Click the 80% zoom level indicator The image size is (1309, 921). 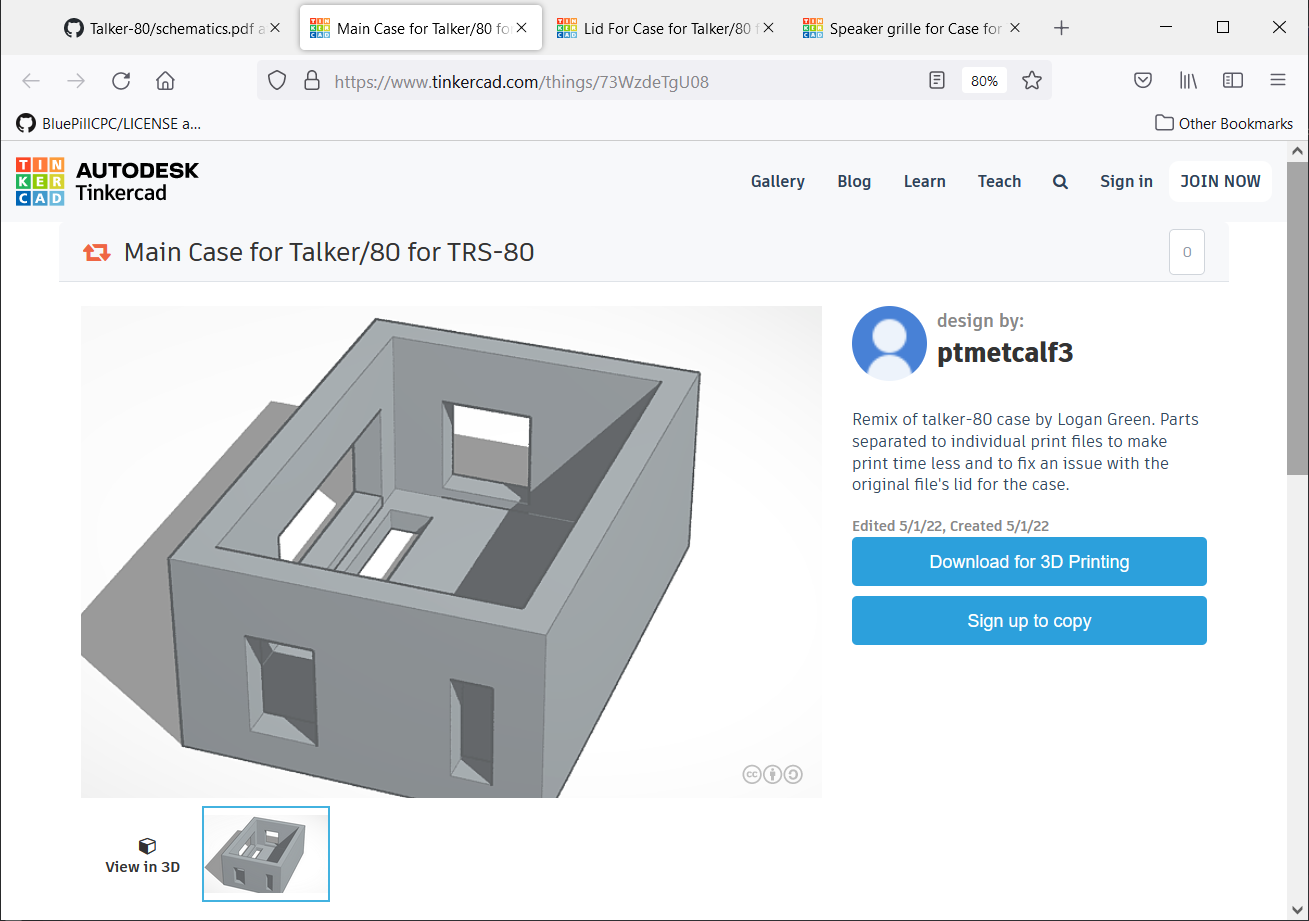click(x=984, y=81)
